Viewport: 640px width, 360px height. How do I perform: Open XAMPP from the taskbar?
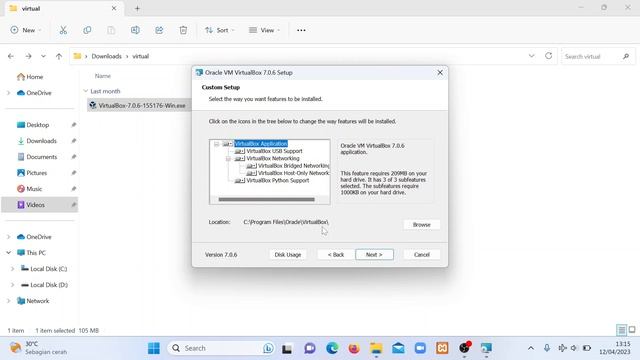click(x=442, y=348)
